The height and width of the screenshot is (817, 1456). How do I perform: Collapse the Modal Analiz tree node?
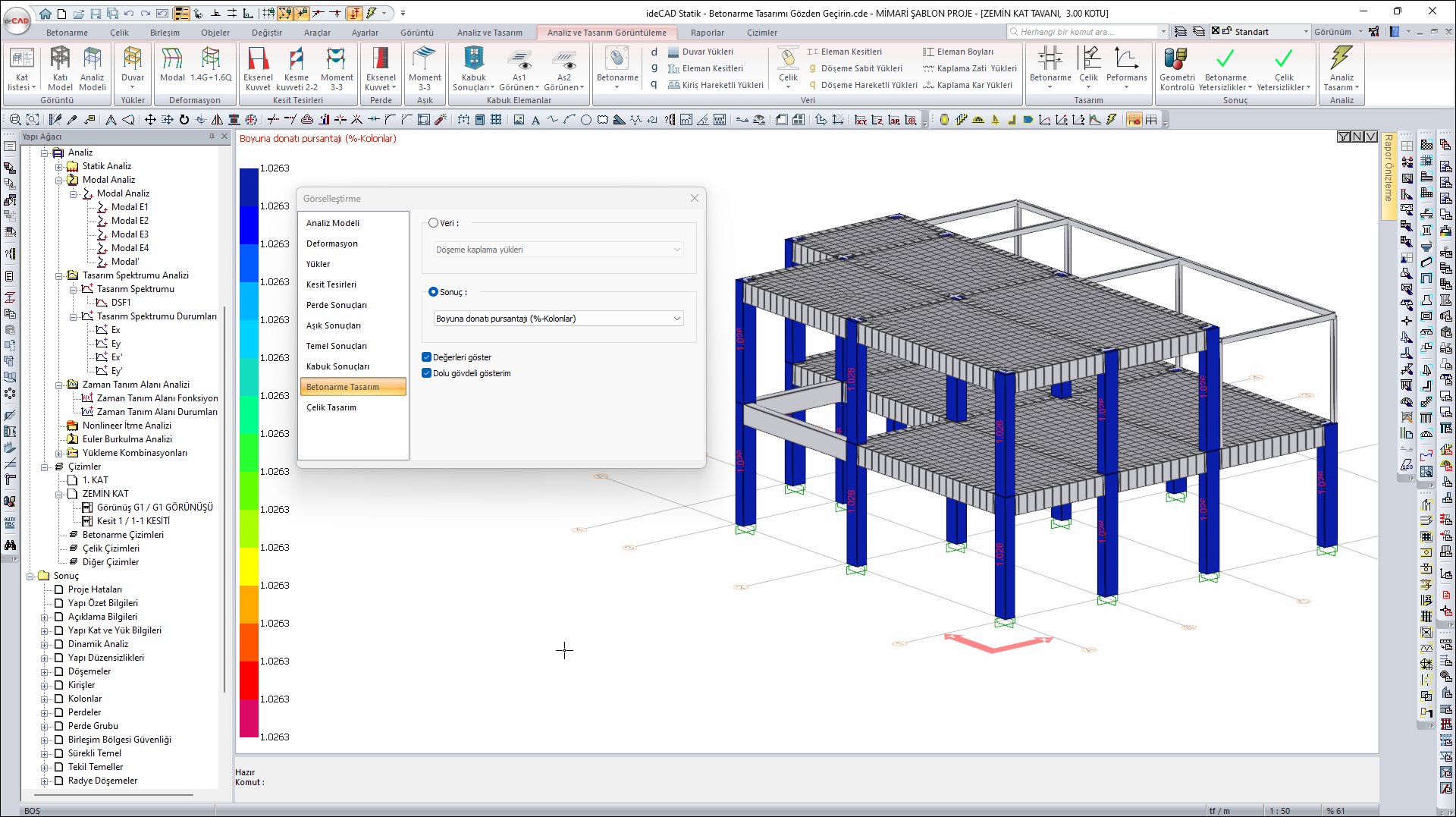pos(59,180)
